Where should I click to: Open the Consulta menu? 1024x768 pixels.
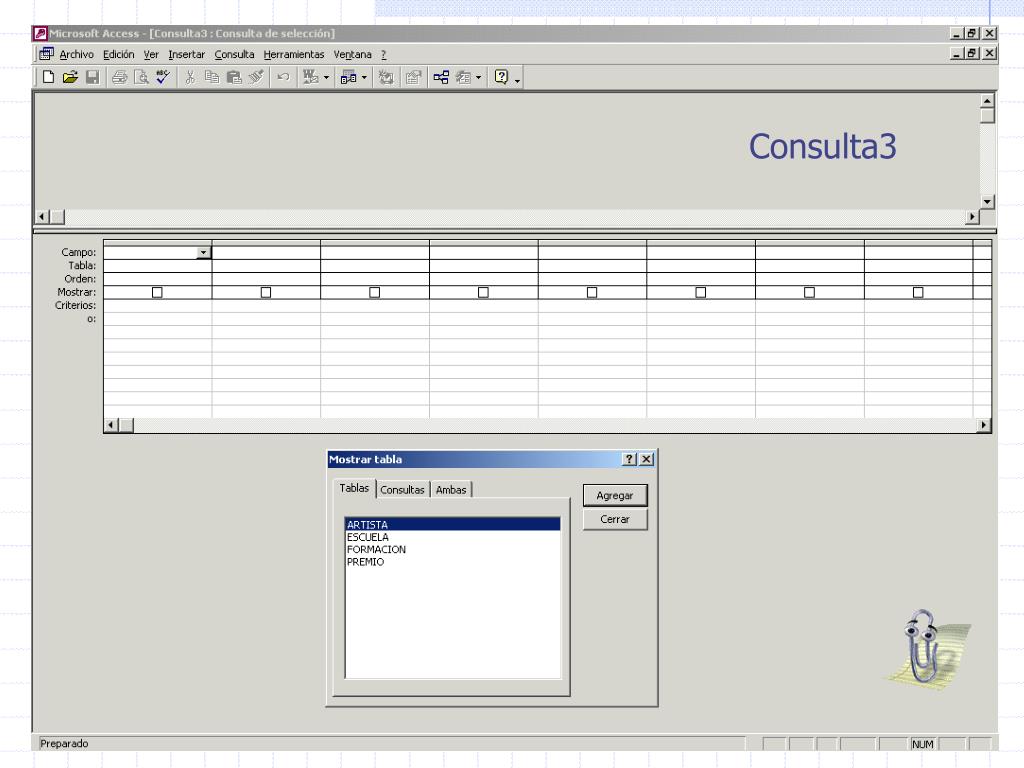click(x=234, y=54)
